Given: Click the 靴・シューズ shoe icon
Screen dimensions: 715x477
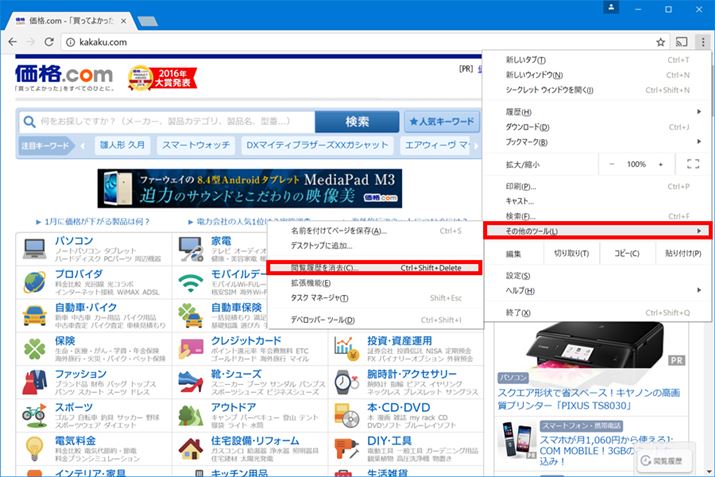Looking at the screenshot, I should (191, 382).
